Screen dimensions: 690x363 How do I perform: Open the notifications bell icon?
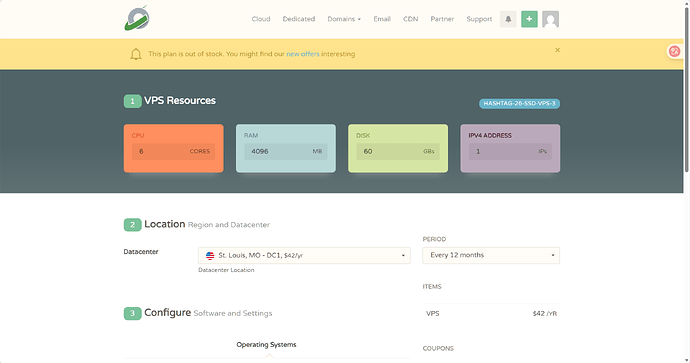coord(508,19)
